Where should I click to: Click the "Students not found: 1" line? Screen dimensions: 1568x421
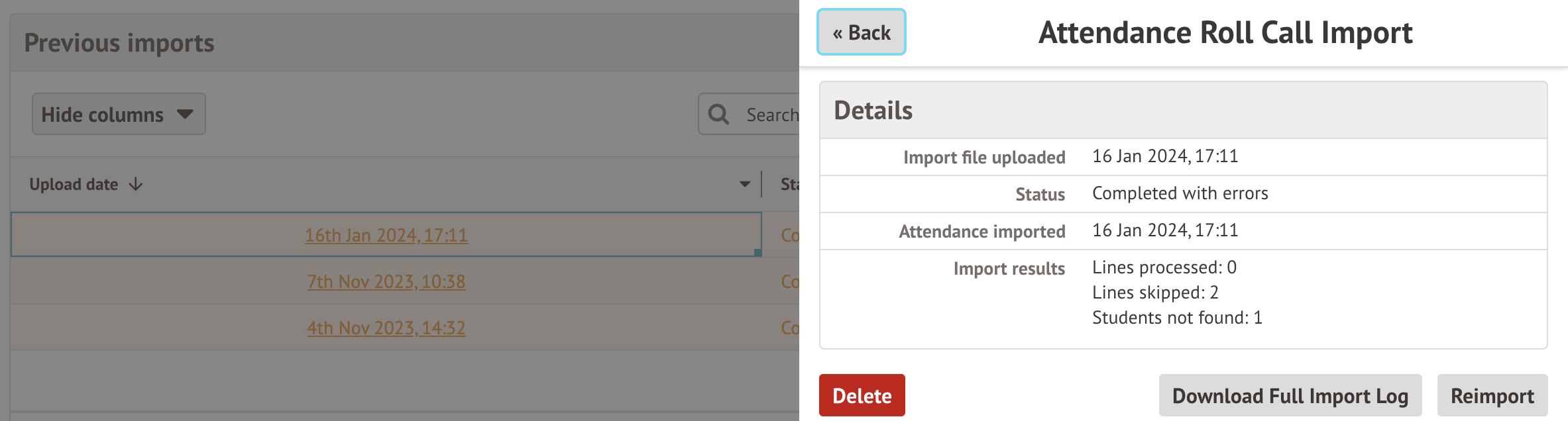point(1177,318)
